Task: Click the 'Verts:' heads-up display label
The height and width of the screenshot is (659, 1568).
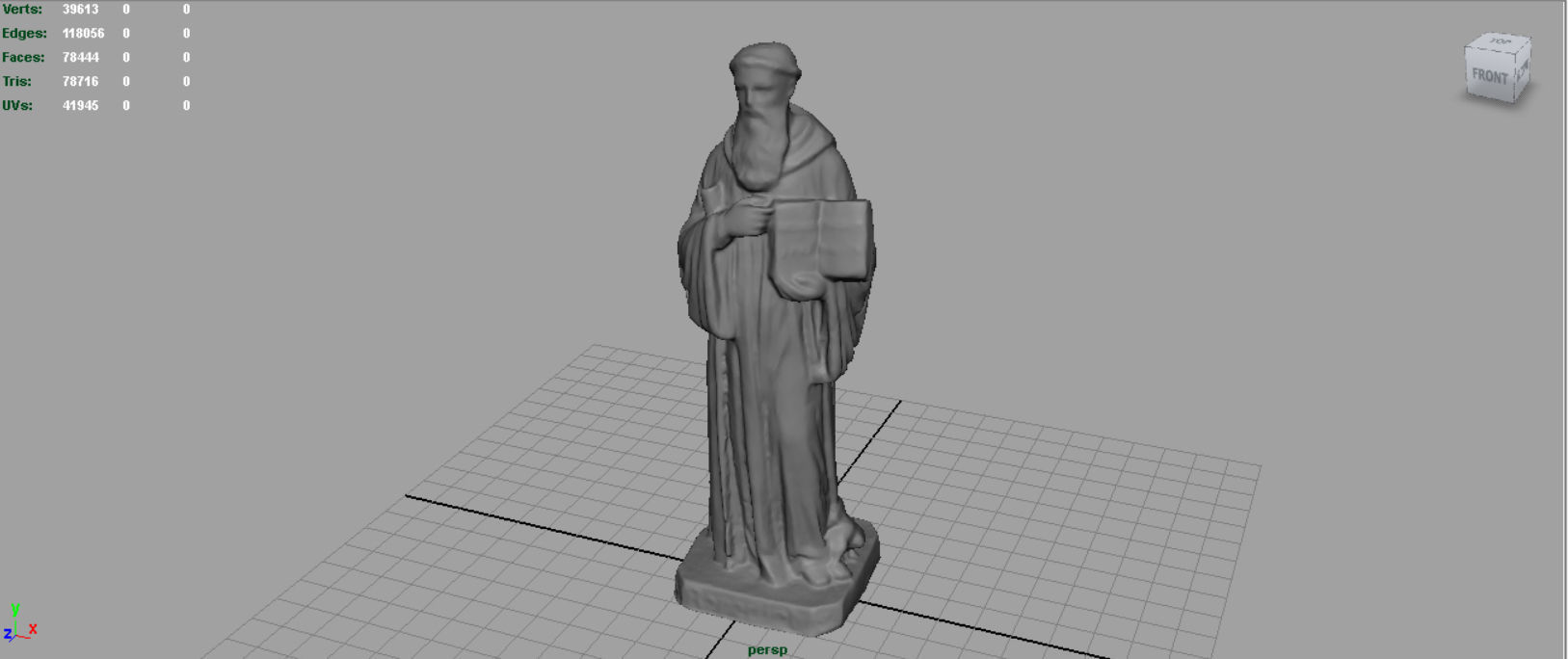Action: 22,9
